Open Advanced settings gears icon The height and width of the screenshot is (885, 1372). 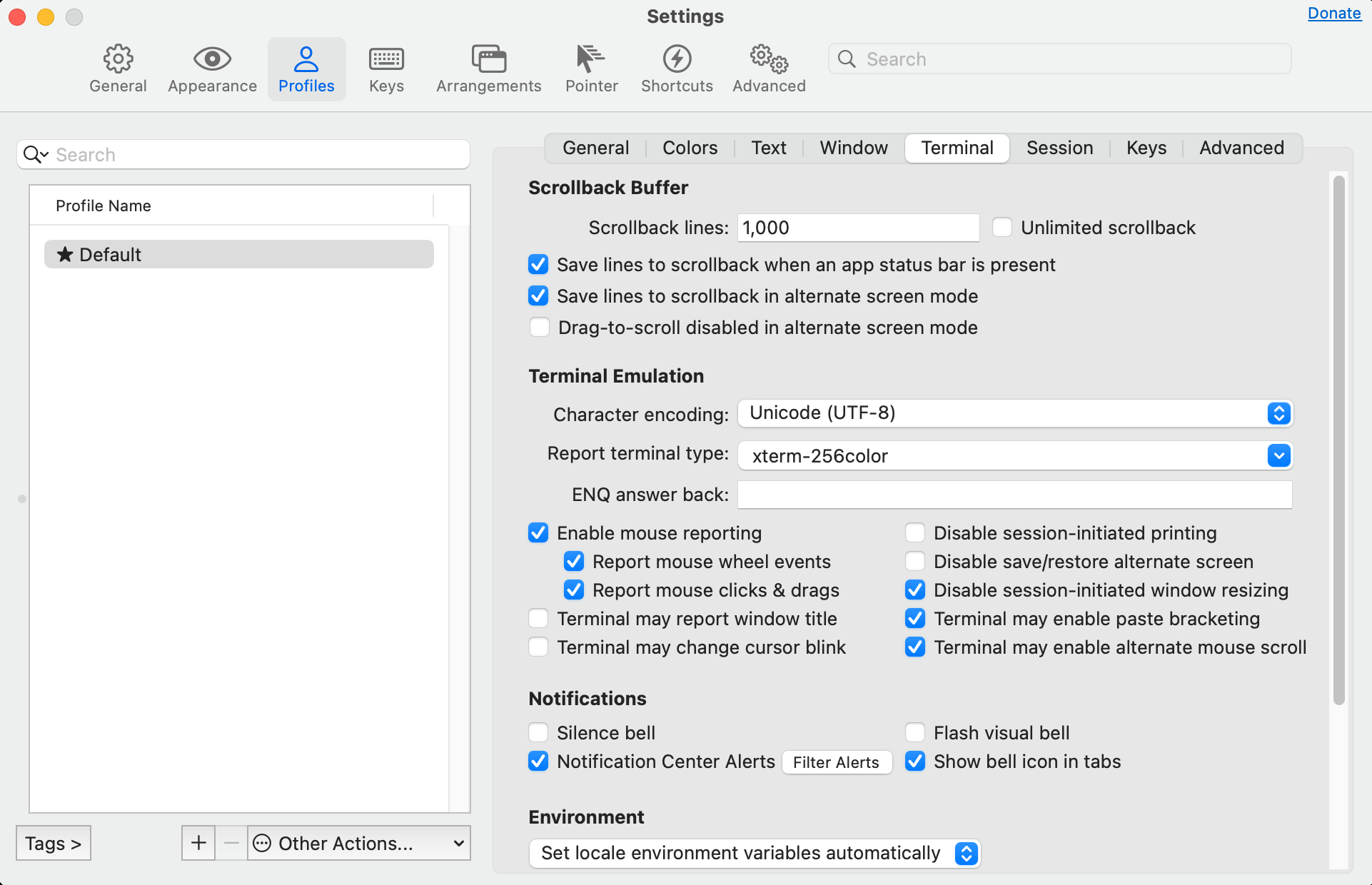click(769, 59)
